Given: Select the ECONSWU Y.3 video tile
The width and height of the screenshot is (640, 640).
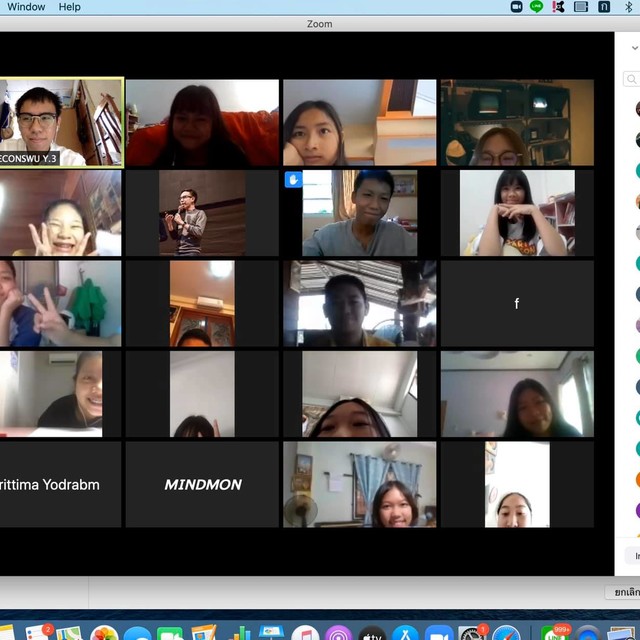Looking at the screenshot, I should [61, 122].
